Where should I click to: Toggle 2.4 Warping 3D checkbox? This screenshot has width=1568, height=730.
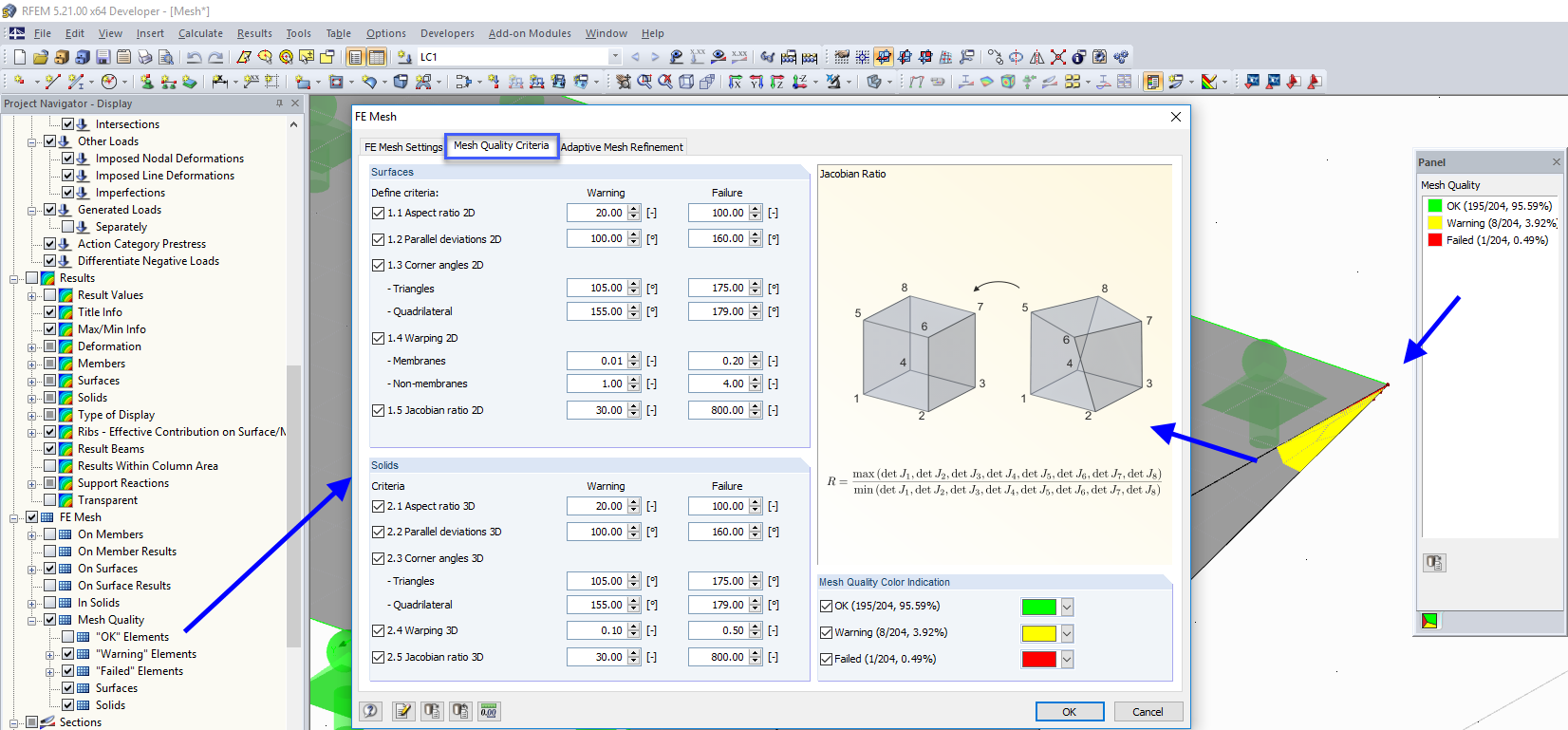click(x=378, y=630)
